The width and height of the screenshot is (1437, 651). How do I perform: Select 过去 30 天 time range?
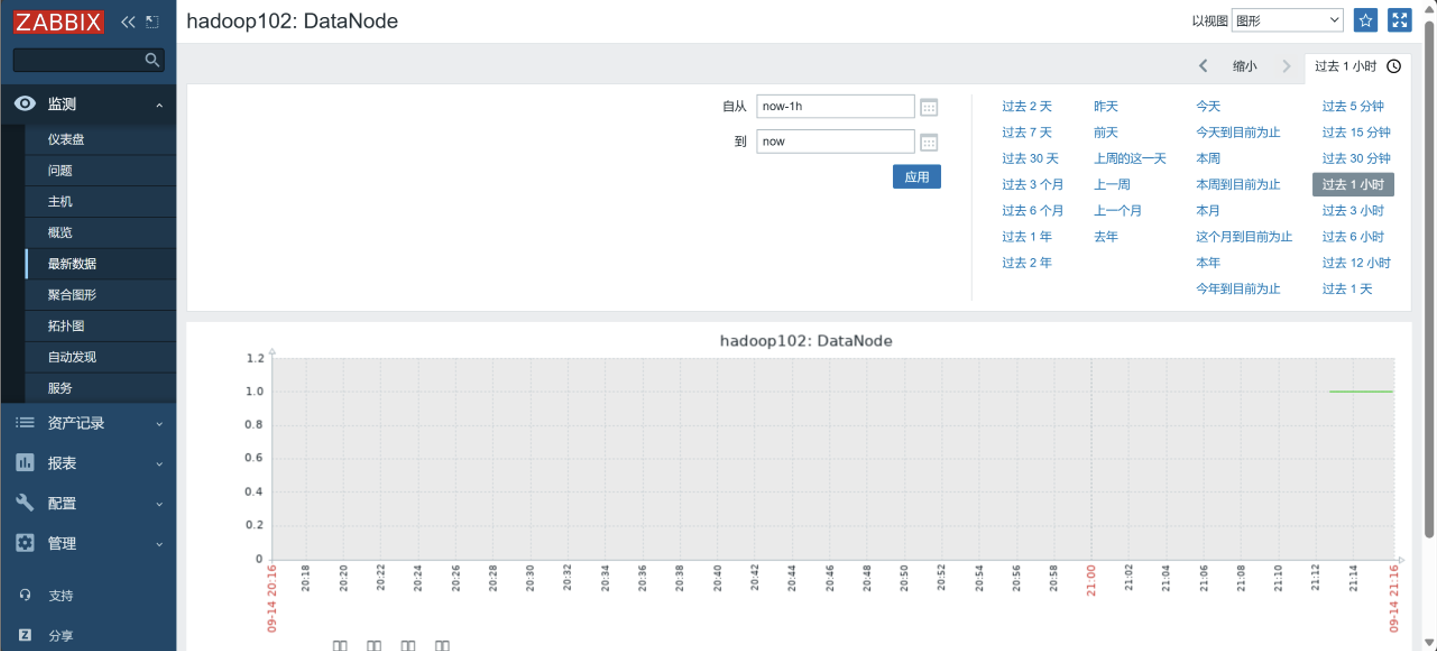pyautogui.click(x=1030, y=158)
